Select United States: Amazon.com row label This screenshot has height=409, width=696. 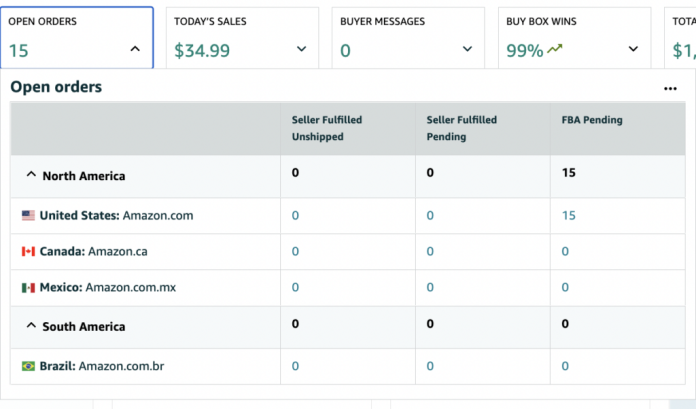click(x=116, y=215)
